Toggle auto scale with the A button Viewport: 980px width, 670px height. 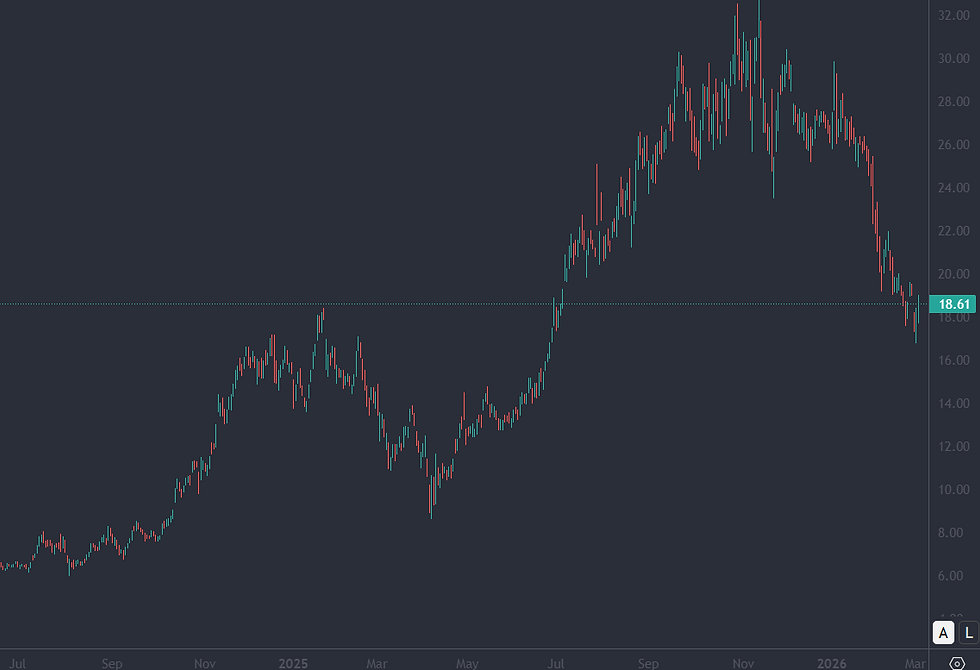pyautogui.click(x=943, y=632)
